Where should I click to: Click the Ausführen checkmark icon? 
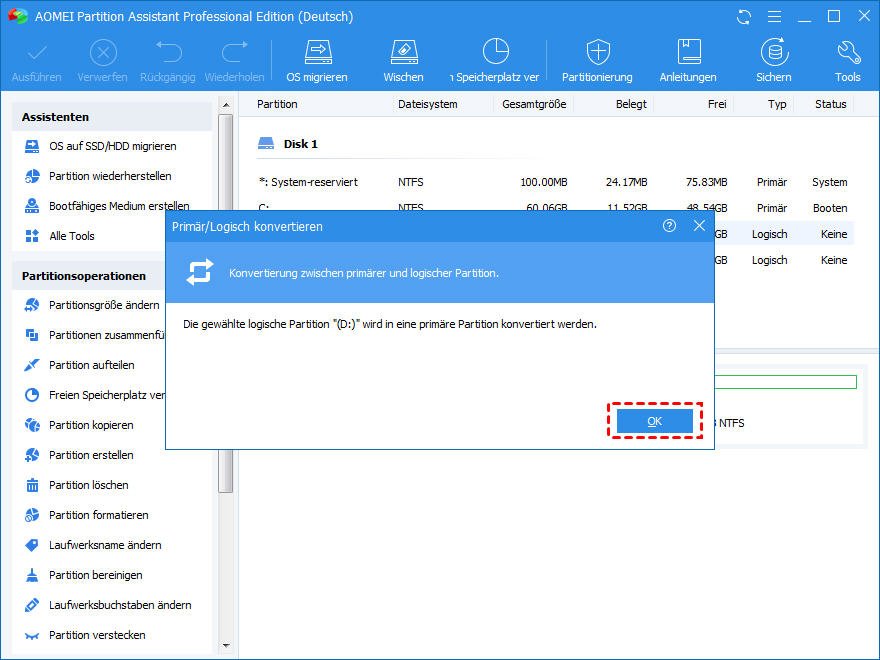pos(37,53)
